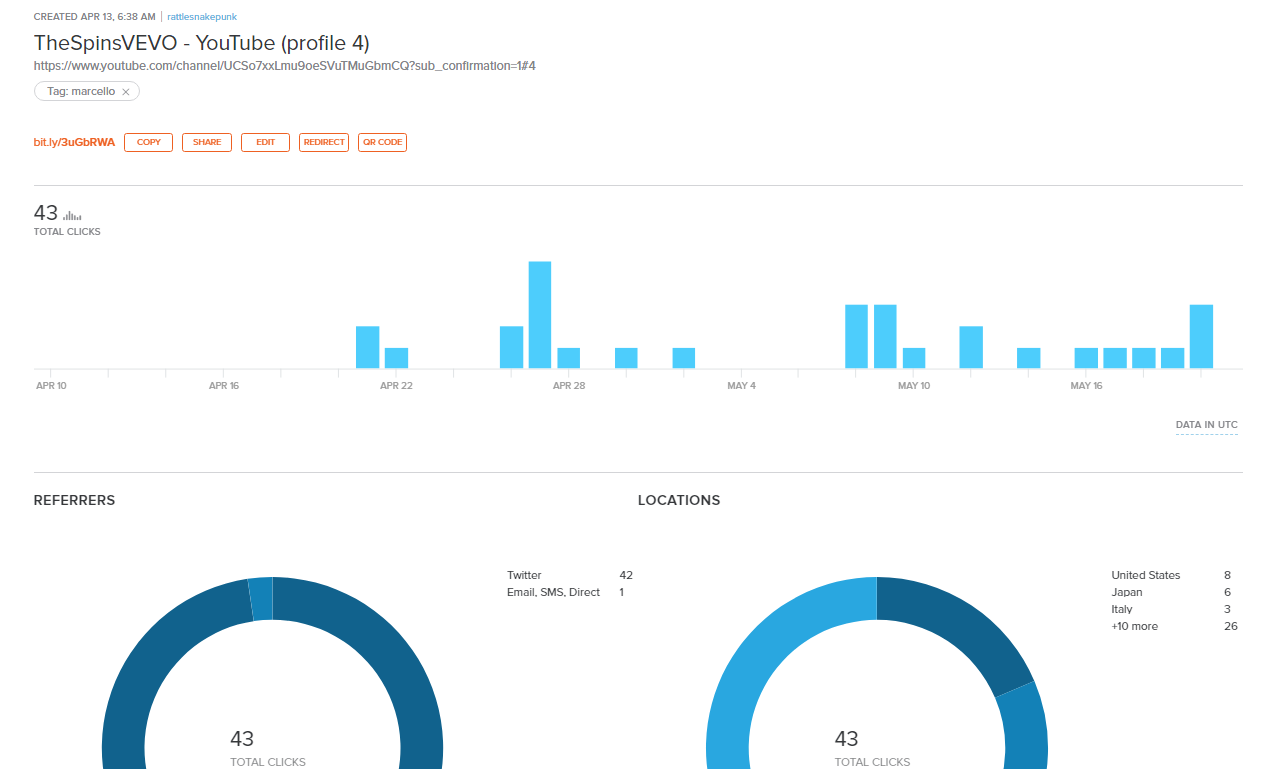
Task: Click the APR 16 axis label
Action: 224,386
